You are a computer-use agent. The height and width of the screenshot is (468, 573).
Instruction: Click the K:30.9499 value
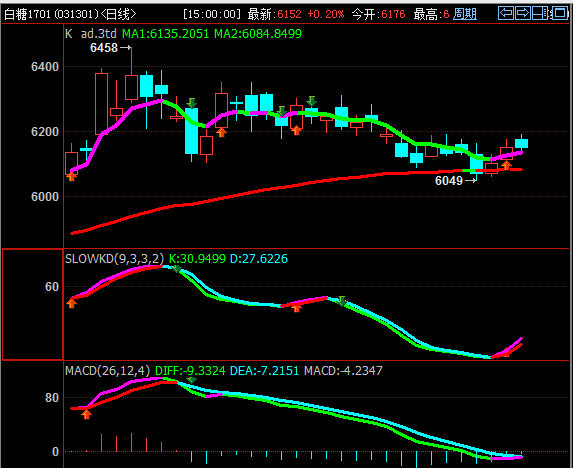pos(197,259)
